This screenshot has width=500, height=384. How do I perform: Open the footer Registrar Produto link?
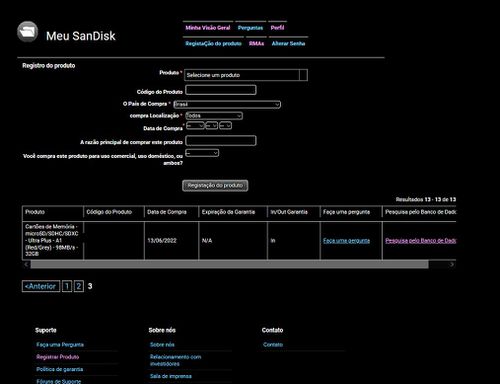58,357
